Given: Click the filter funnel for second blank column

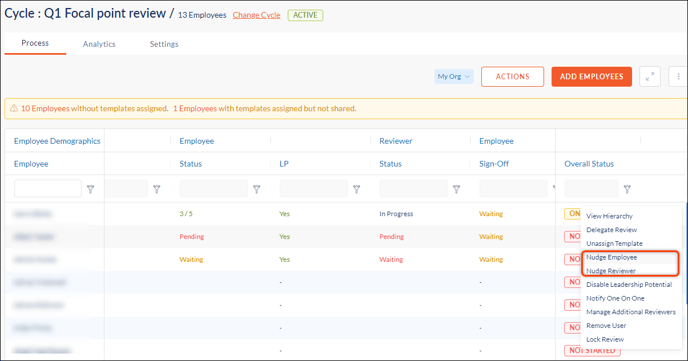Looking at the screenshot, I should (x=157, y=189).
